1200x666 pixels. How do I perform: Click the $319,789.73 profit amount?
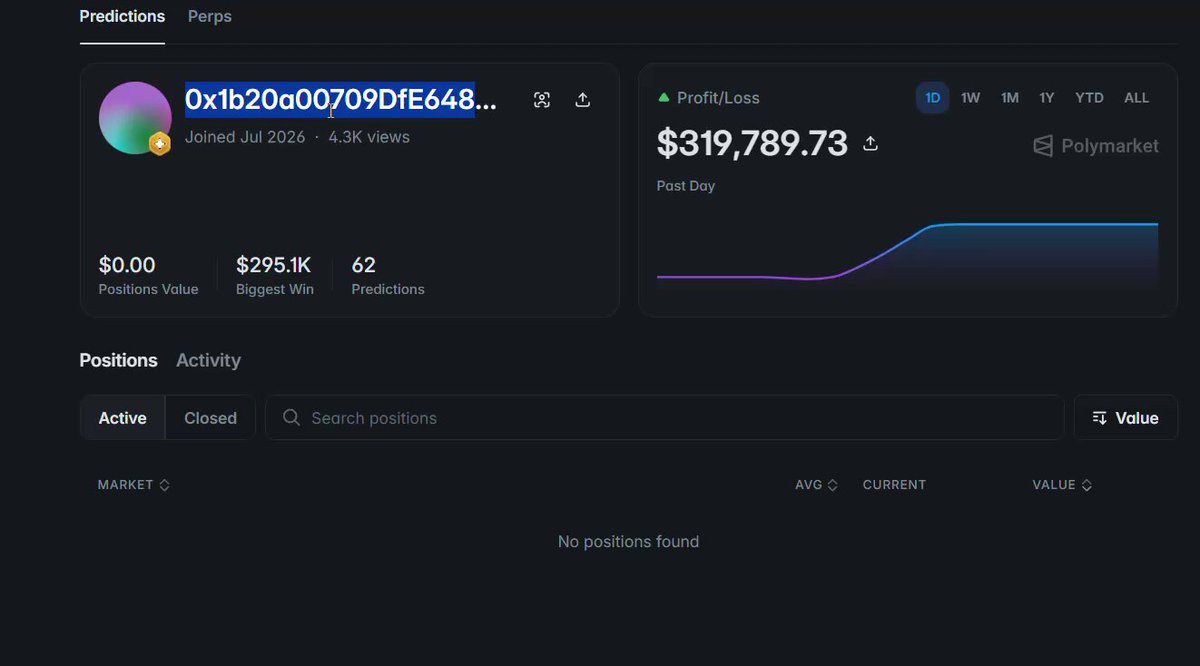pyautogui.click(x=752, y=144)
